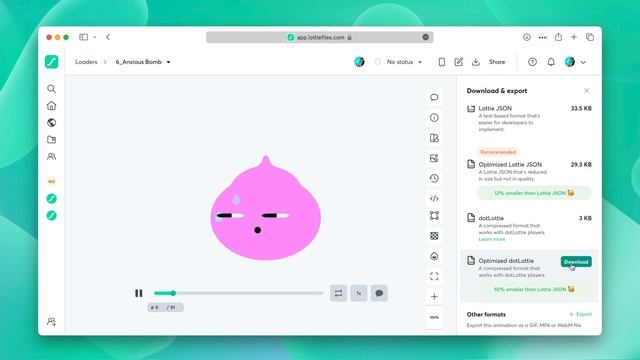Toggle loop playback button
640x360 pixels.
[338, 293]
